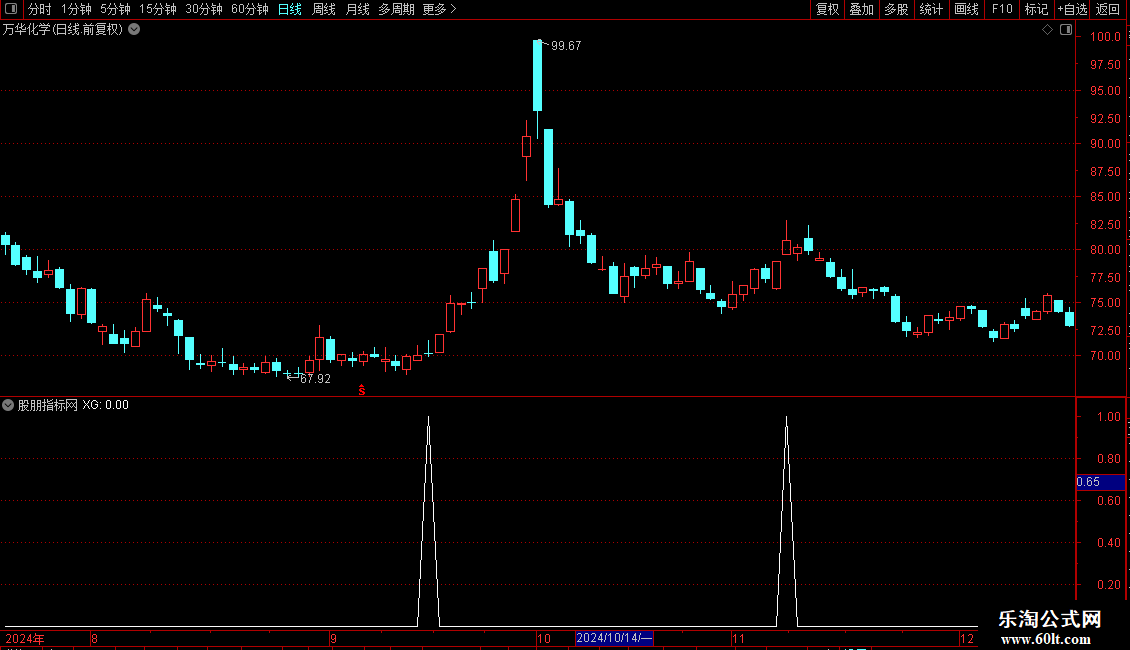Click the 叠加 overlay button
Viewport: 1130px width, 650px height.
click(x=862, y=9)
